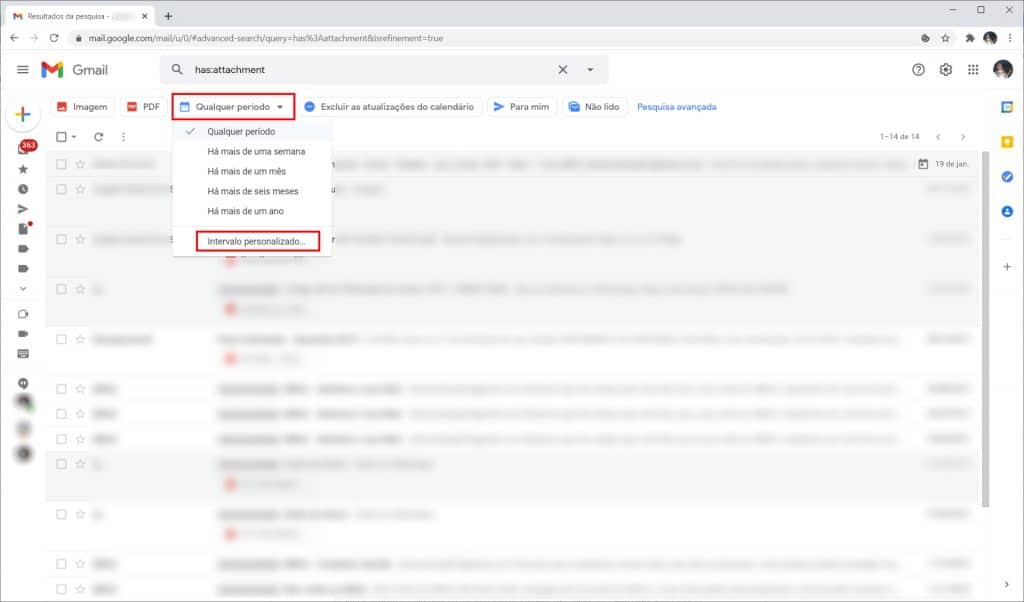Open the keyboard icon in Meet section
Screen dimensions: 1024x602
click(23, 354)
